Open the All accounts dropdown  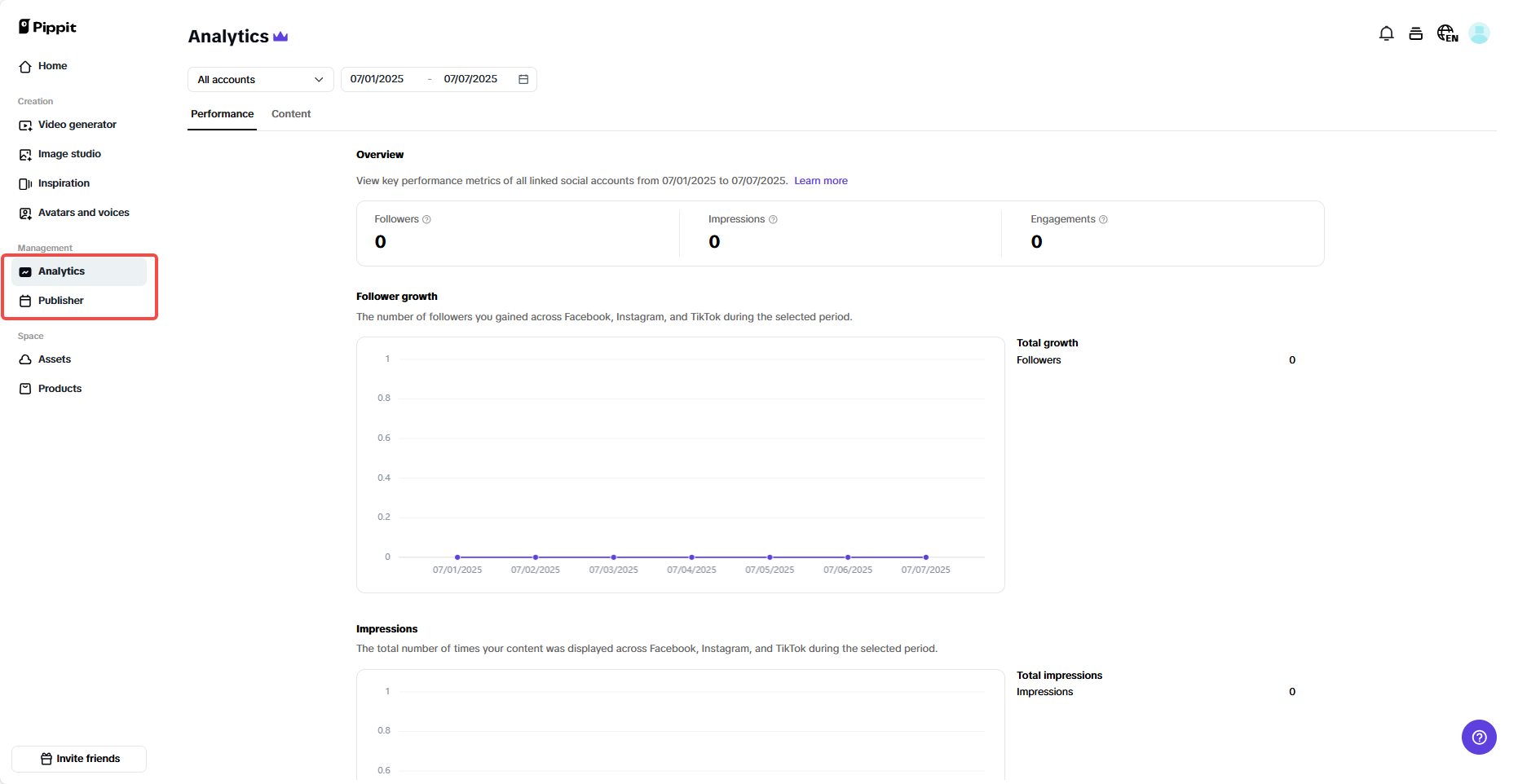[x=259, y=79]
